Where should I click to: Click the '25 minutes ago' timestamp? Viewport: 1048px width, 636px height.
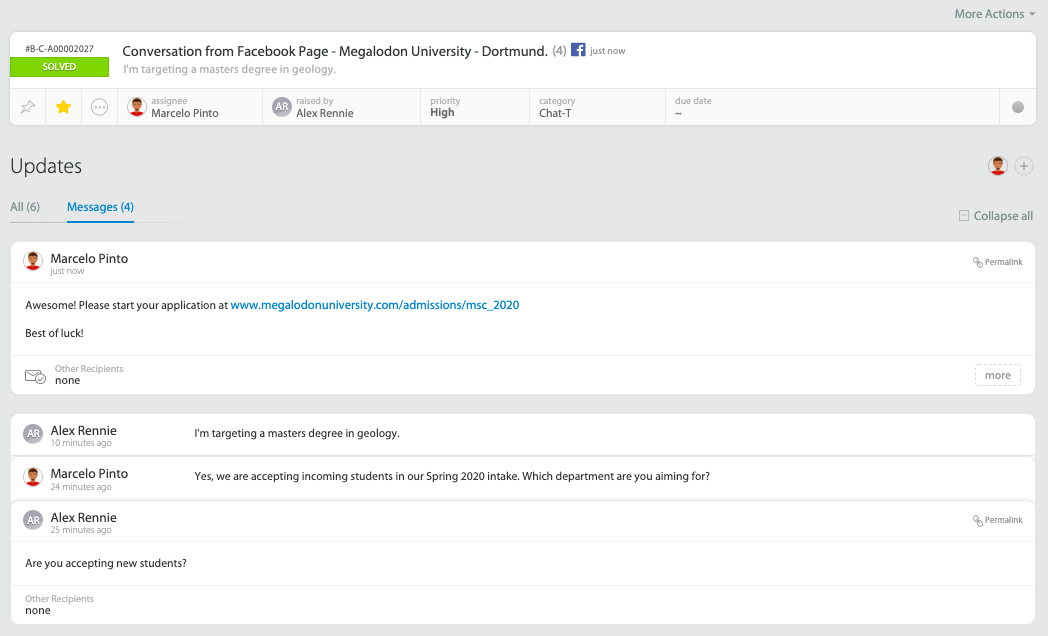(81, 530)
